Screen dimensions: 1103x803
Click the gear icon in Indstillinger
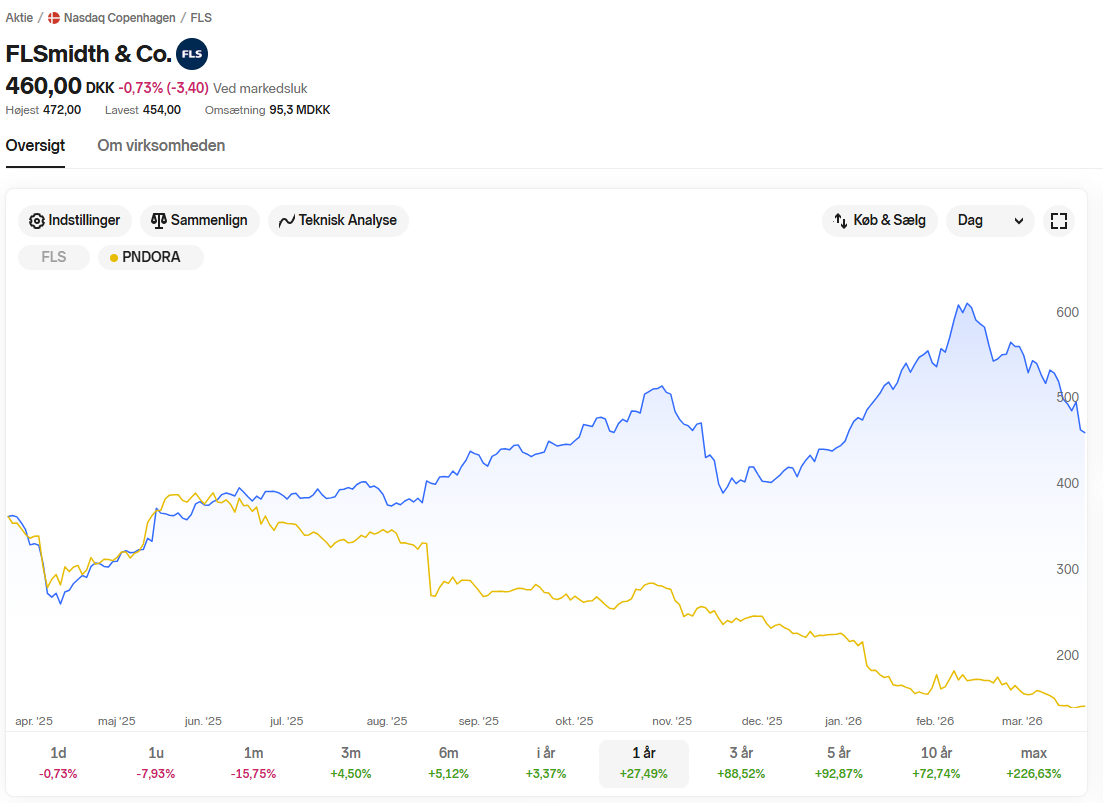[x=37, y=221]
